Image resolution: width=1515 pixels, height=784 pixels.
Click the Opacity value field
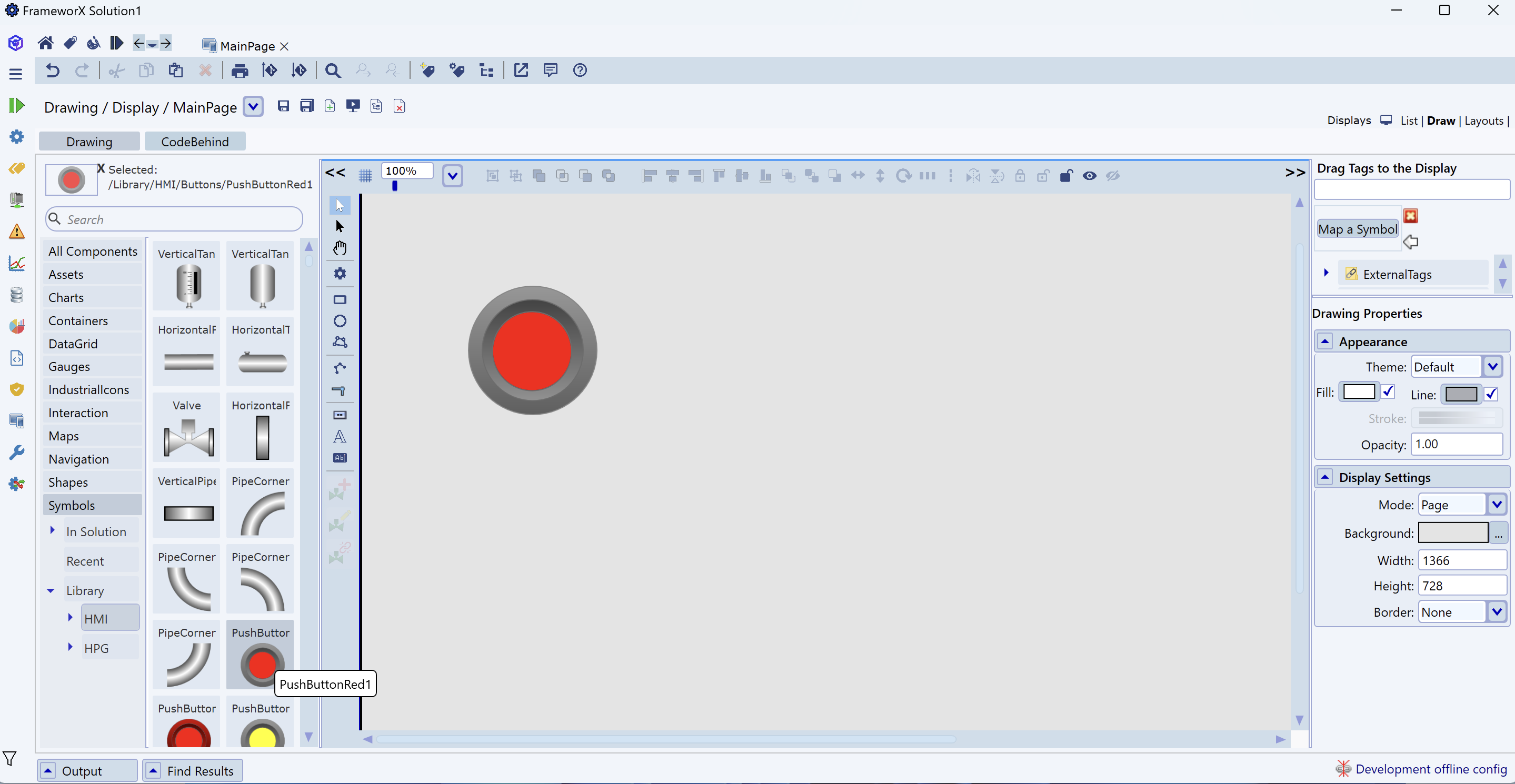[1457, 444]
